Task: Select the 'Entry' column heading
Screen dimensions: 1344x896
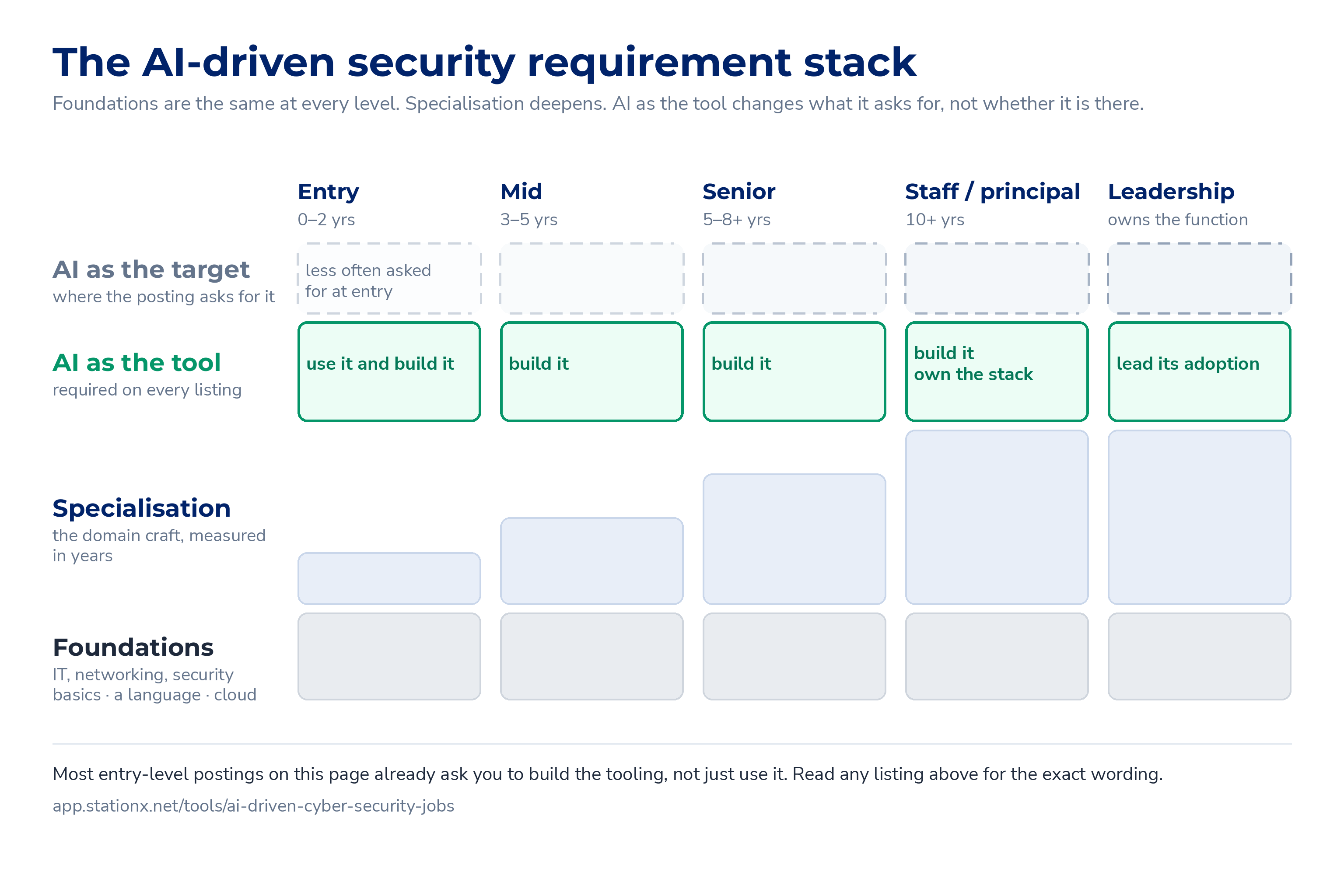Action: click(328, 192)
